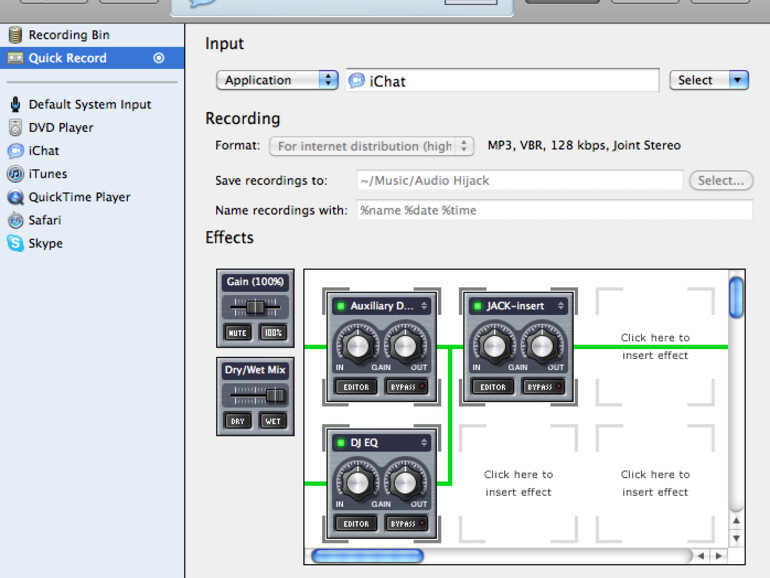This screenshot has height=578, width=770.
Task: Click the Name recordings with field
Action: point(554,211)
